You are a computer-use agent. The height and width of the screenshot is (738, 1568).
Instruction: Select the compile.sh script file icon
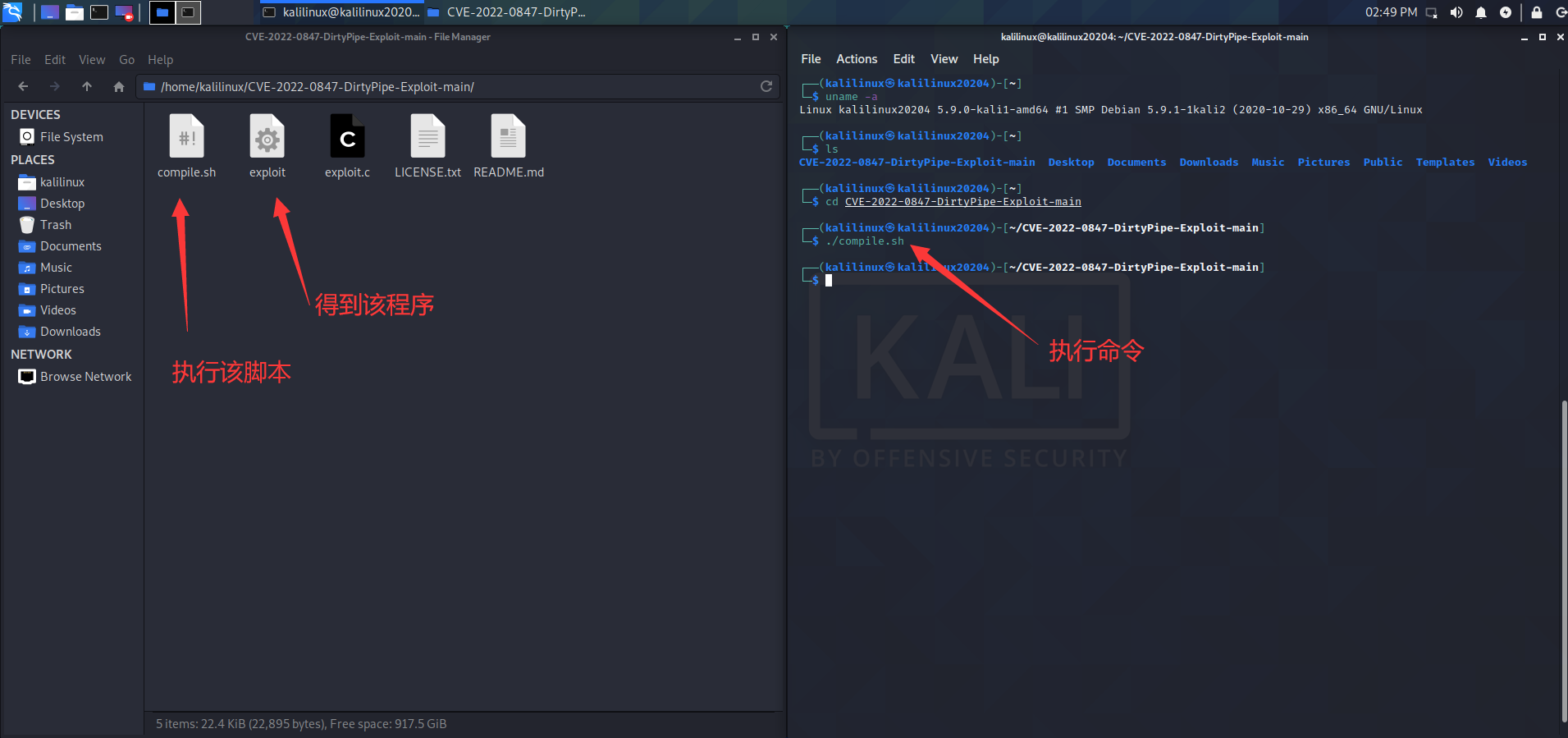point(187,136)
